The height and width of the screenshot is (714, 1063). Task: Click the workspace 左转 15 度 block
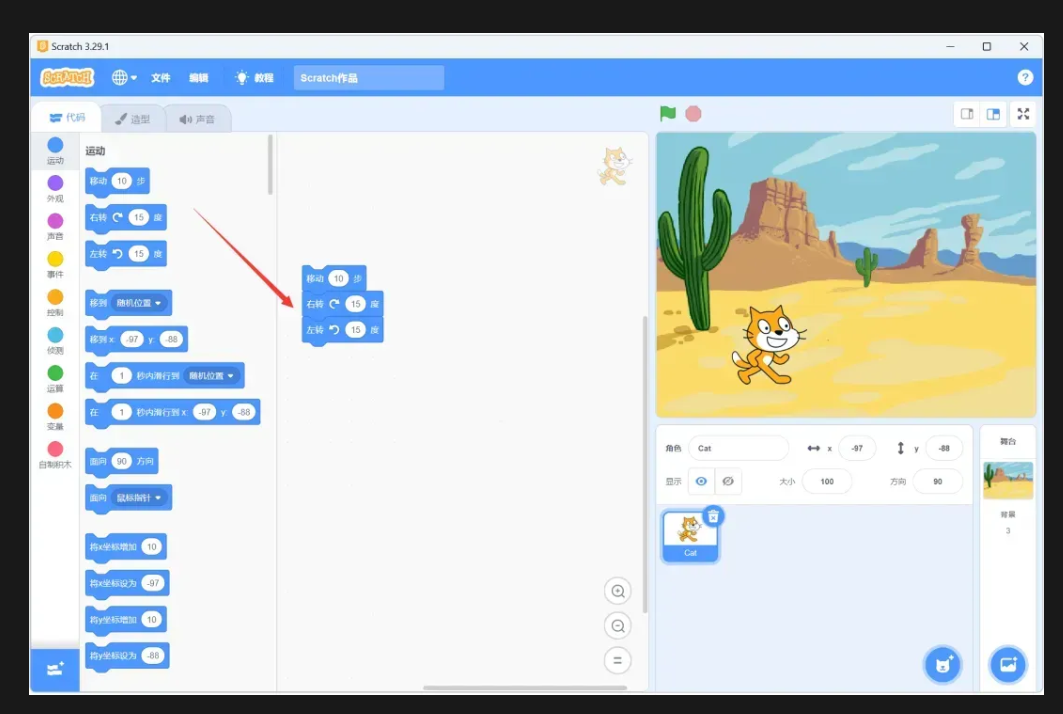(x=342, y=330)
